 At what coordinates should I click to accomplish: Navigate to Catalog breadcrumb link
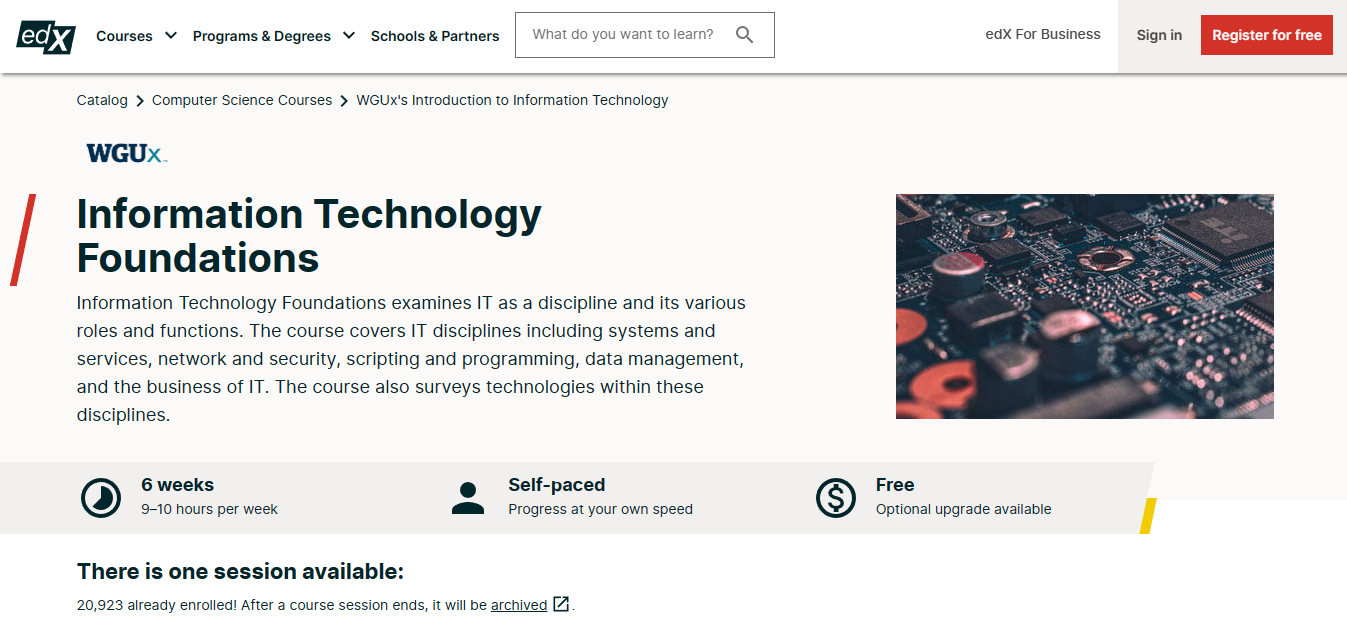pyautogui.click(x=102, y=100)
